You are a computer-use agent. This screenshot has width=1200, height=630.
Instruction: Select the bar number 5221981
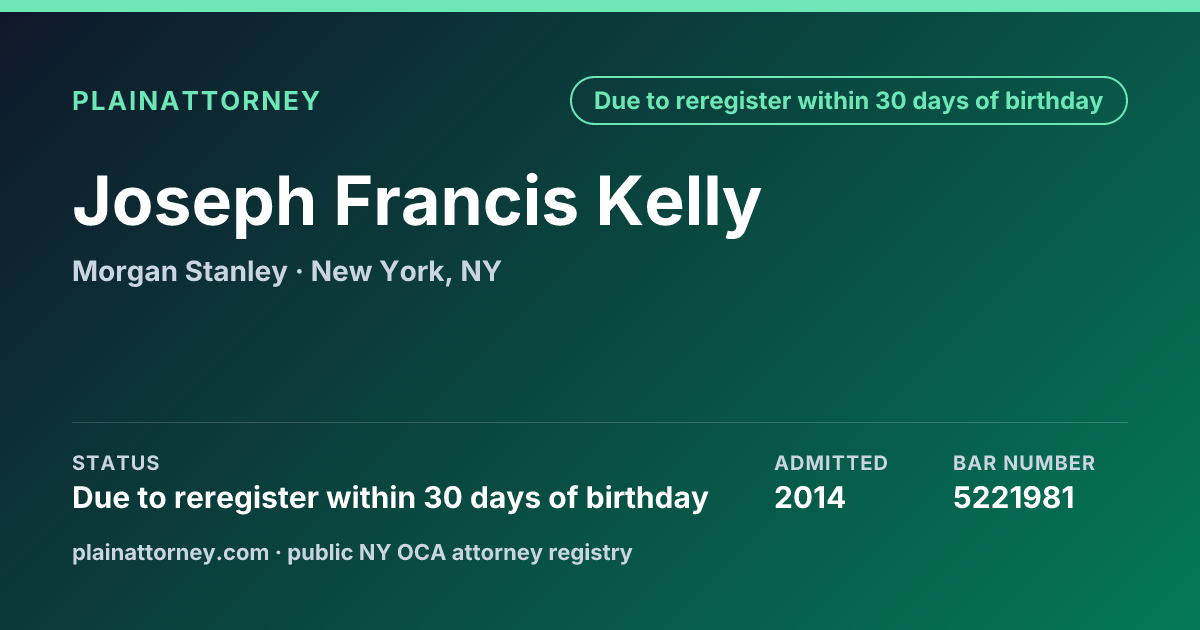tap(1014, 497)
